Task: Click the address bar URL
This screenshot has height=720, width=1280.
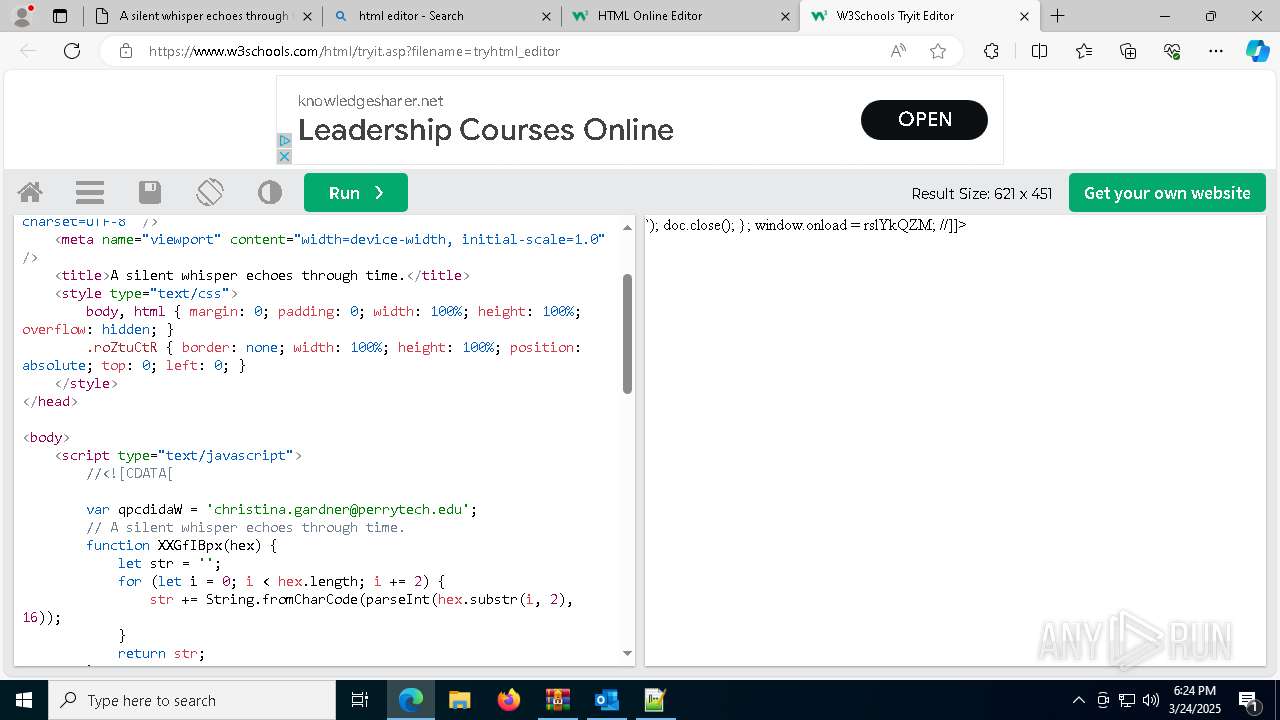Action: pyautogui.click(x=354, y=51)
